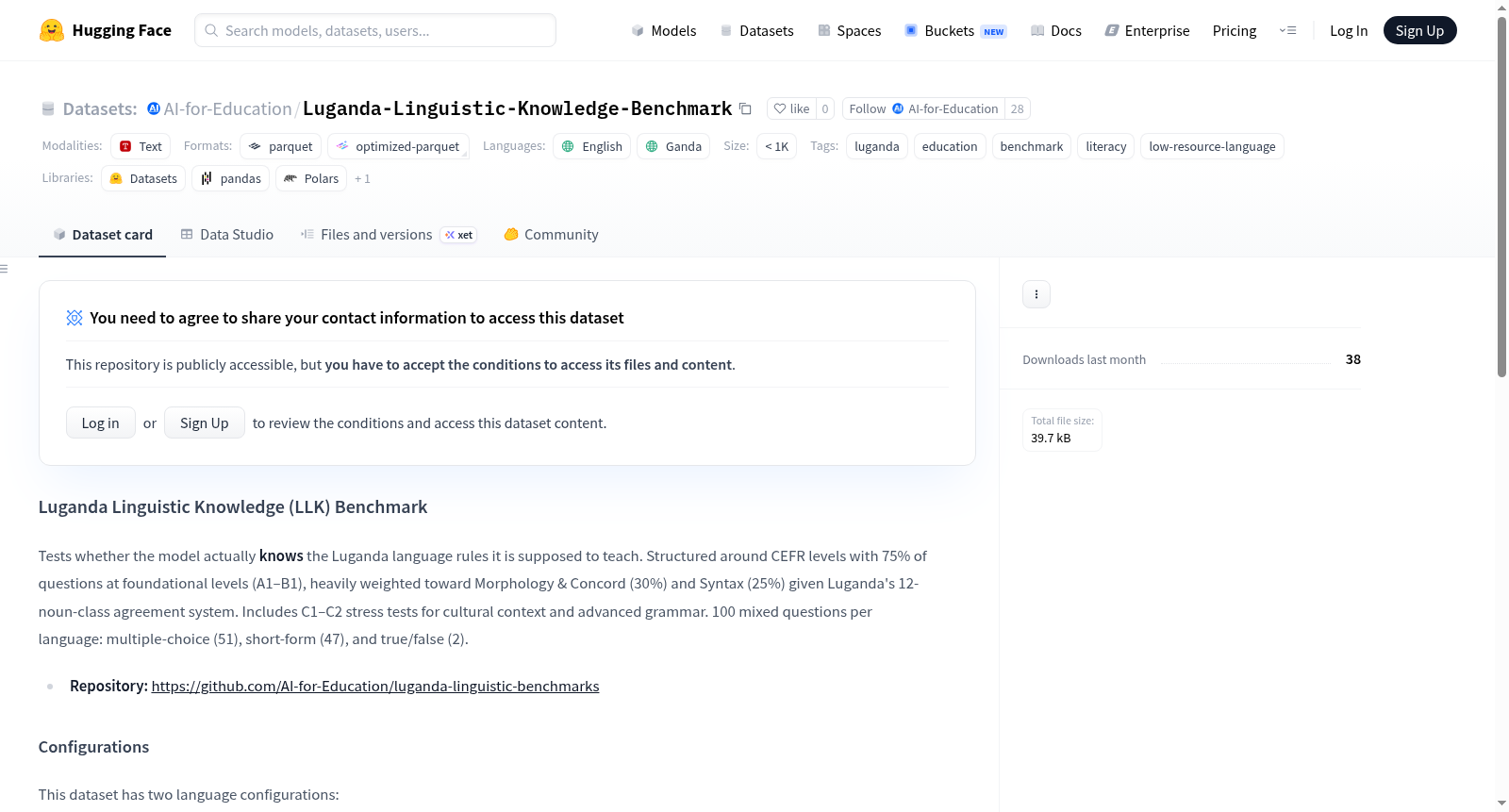Select the pandas library tag
1509x812 pixels.
pos(231,178)
